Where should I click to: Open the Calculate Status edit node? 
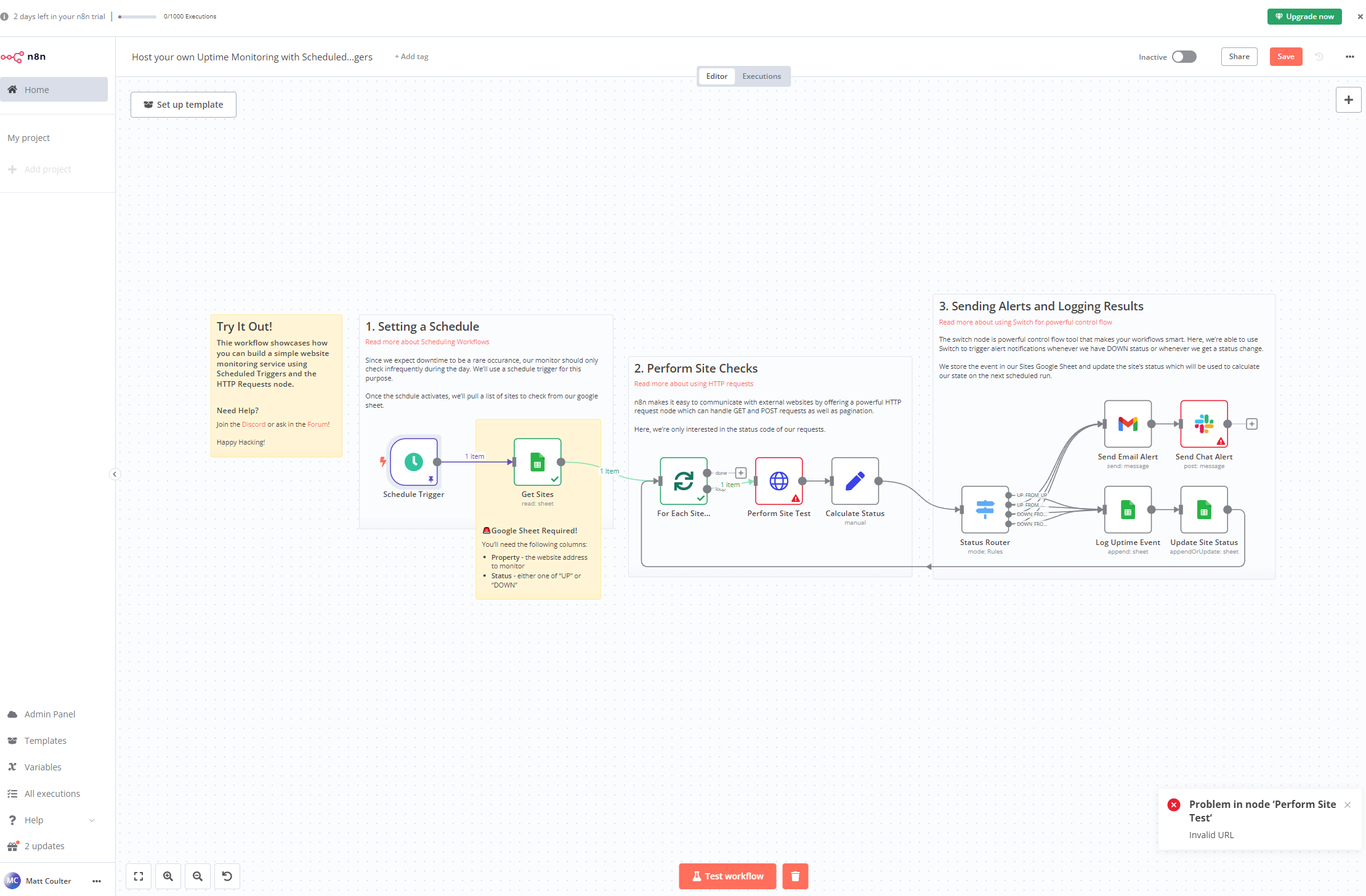coord(855,481)
